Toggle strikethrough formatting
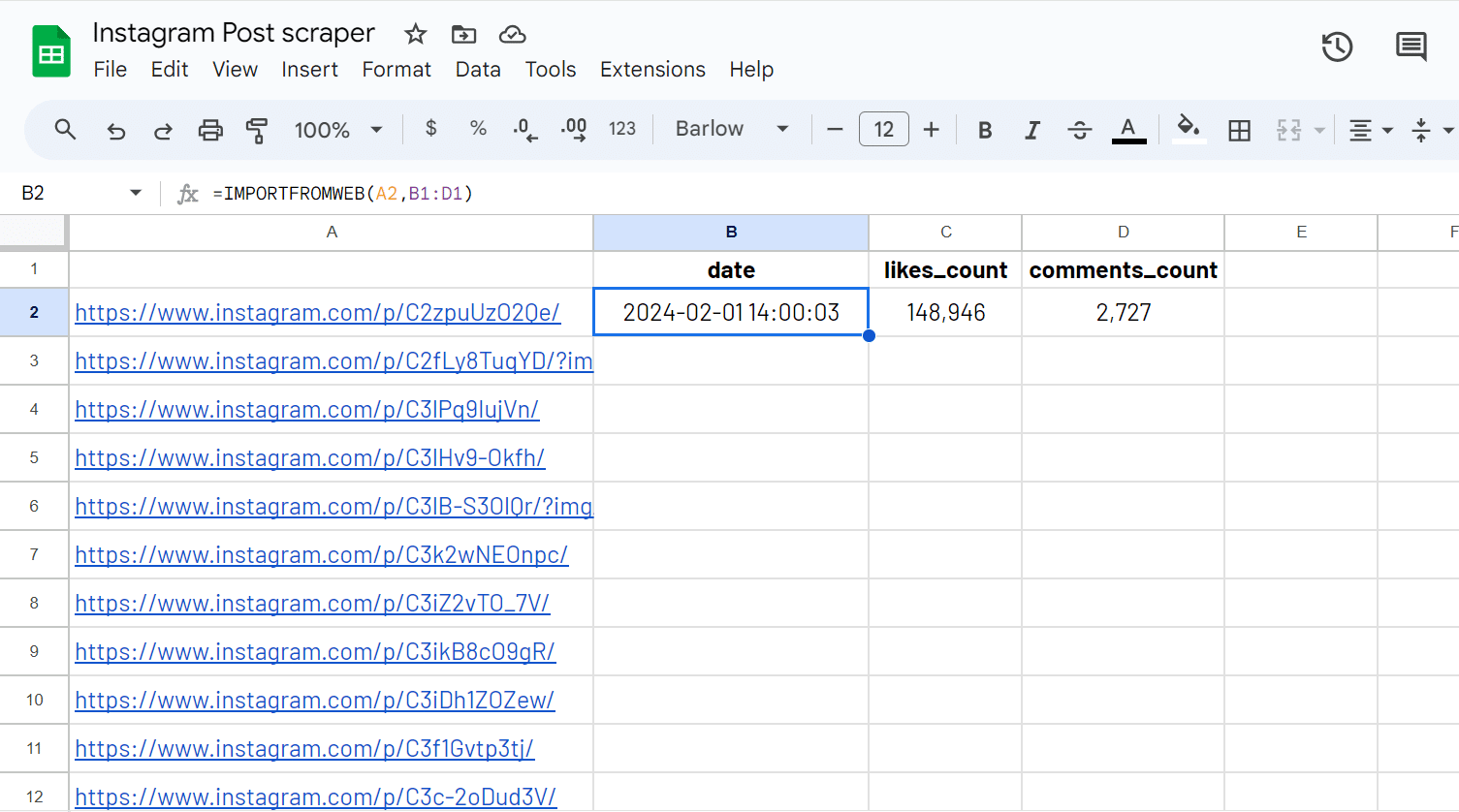The height and width of the screenshot is (812, 1459). click(x=1079, y=130)
